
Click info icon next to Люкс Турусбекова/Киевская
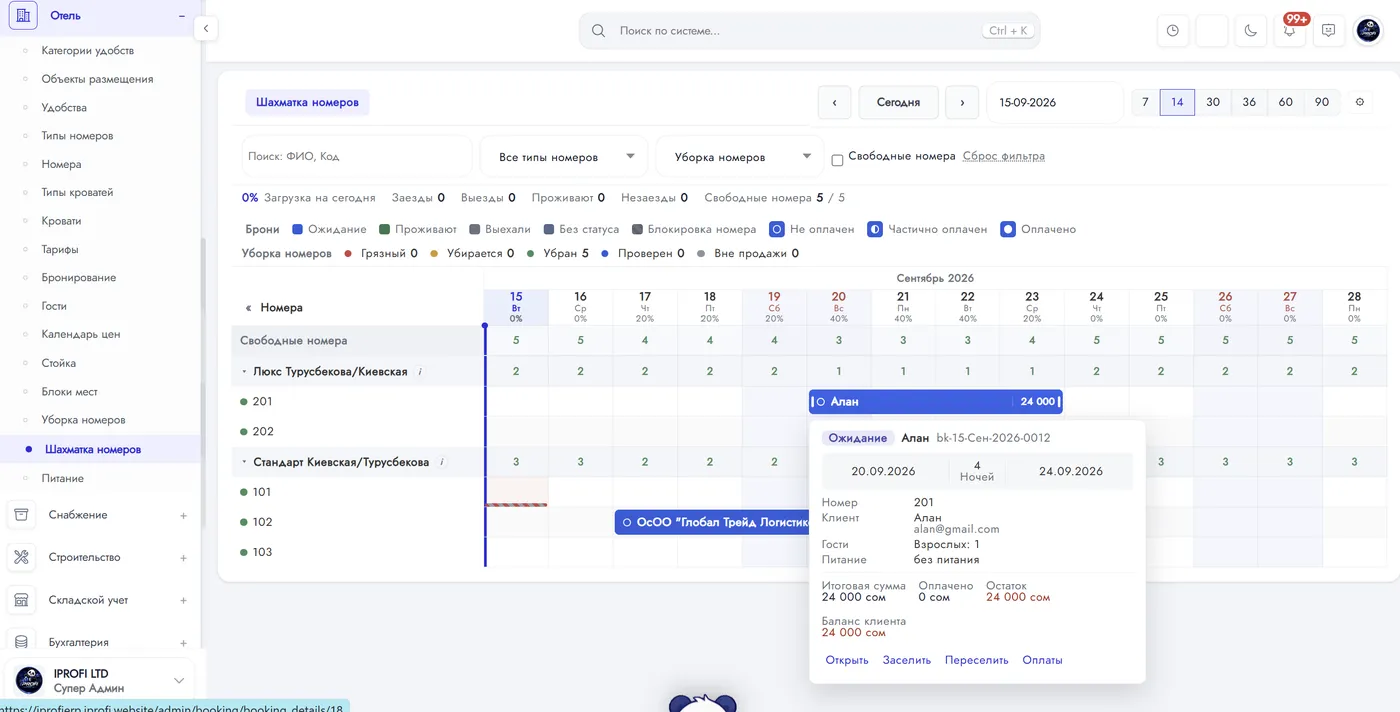pyautogui.click(x=420, y=372)
